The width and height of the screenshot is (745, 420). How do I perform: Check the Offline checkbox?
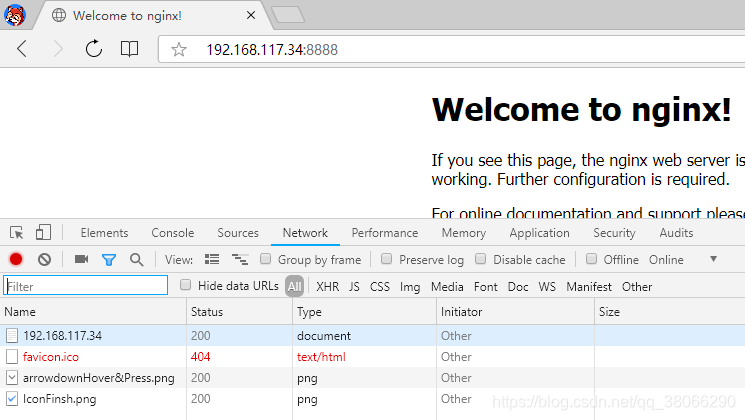591,258
